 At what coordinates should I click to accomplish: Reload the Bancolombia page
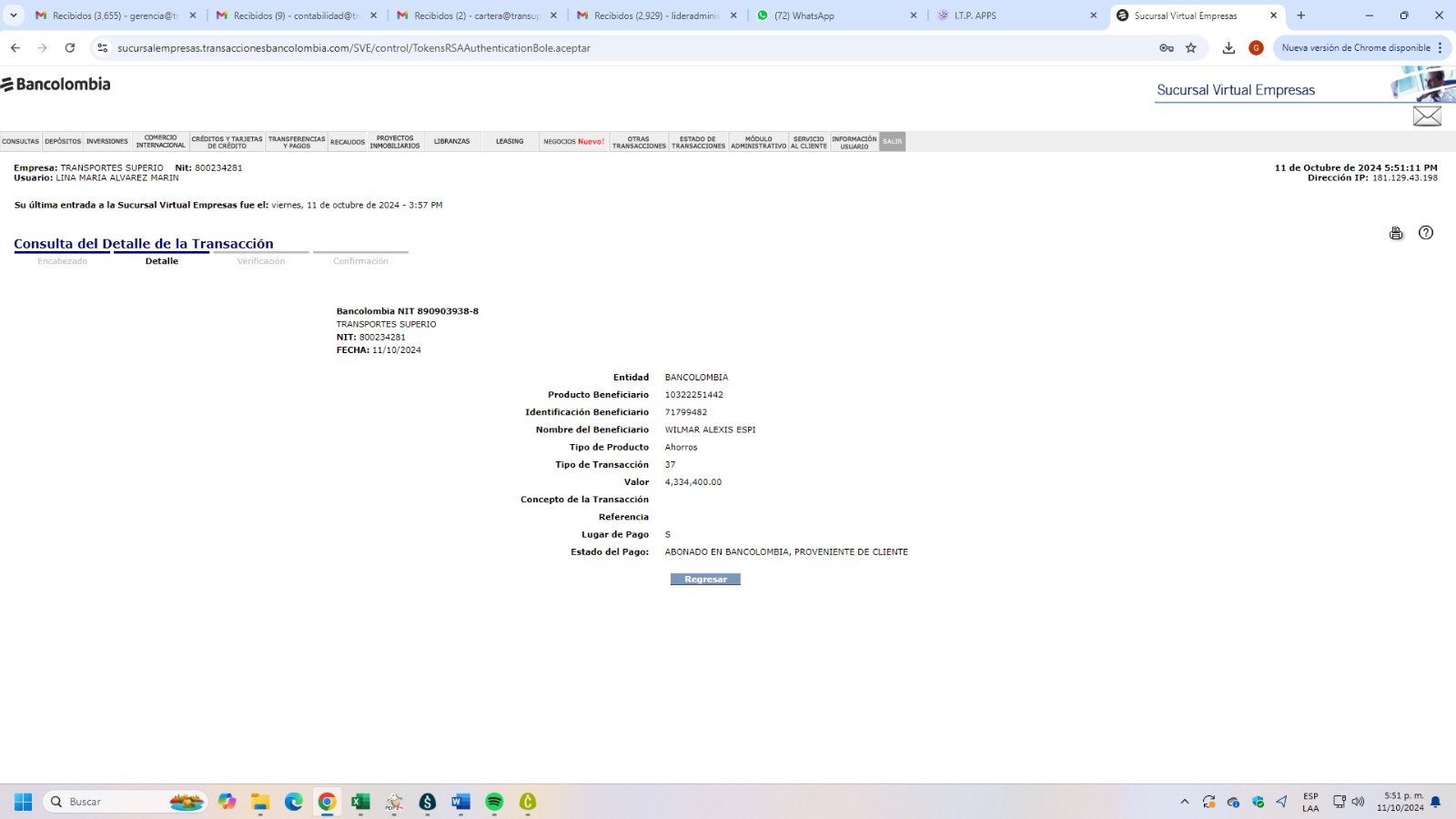click(70, 48)
